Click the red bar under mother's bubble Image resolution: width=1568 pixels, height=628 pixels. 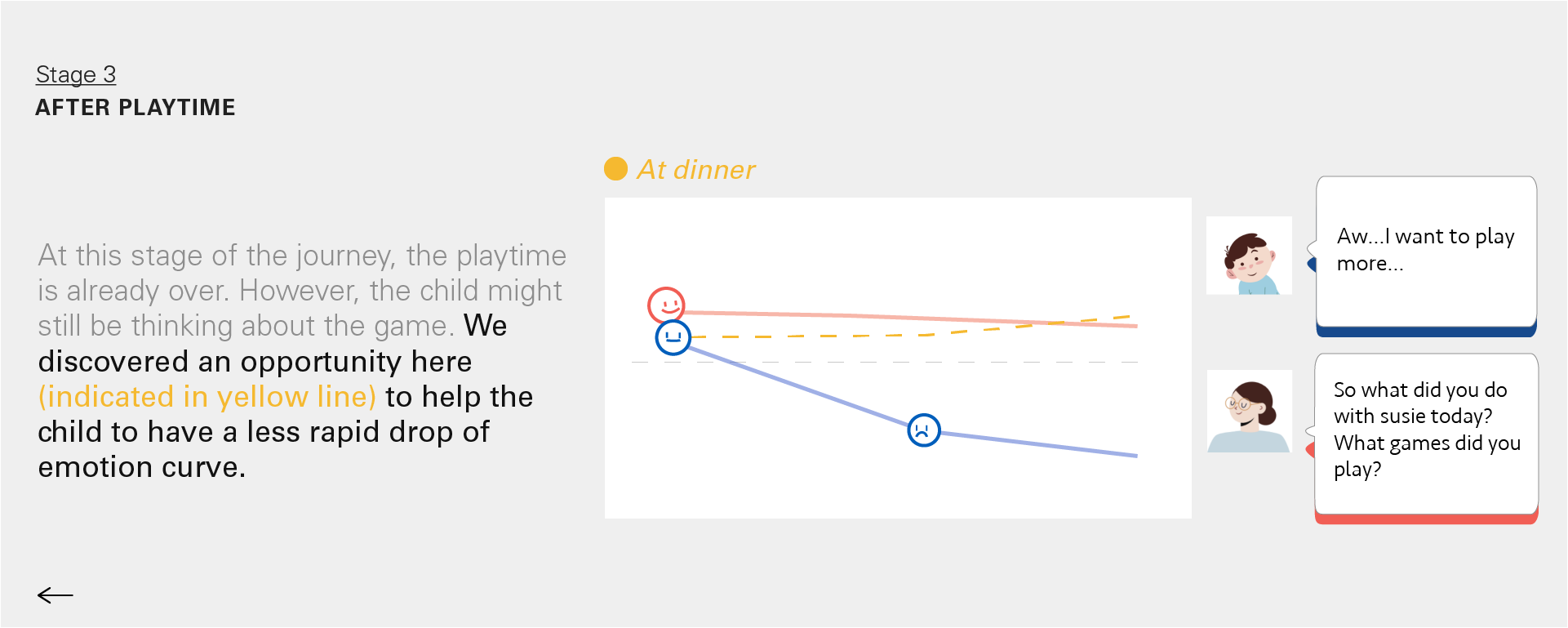[1425, 519]
